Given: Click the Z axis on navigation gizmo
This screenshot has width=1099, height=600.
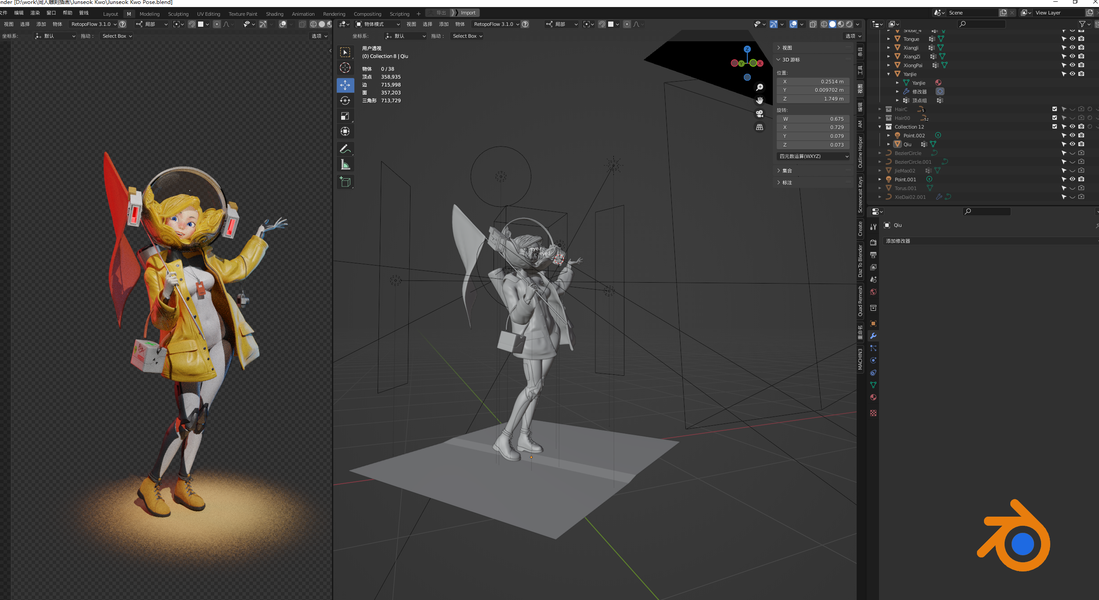Looking at the screenshot, I should pos(747,50).
